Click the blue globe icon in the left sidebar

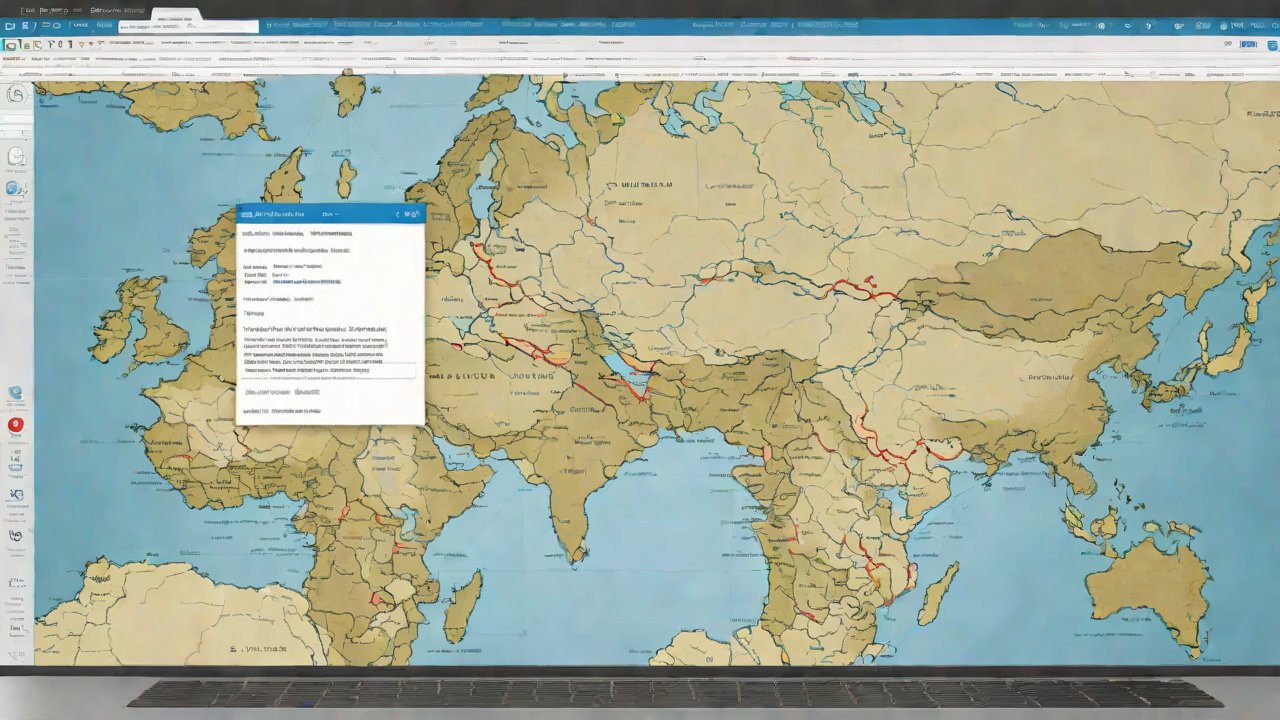click(x=14, y=188)
